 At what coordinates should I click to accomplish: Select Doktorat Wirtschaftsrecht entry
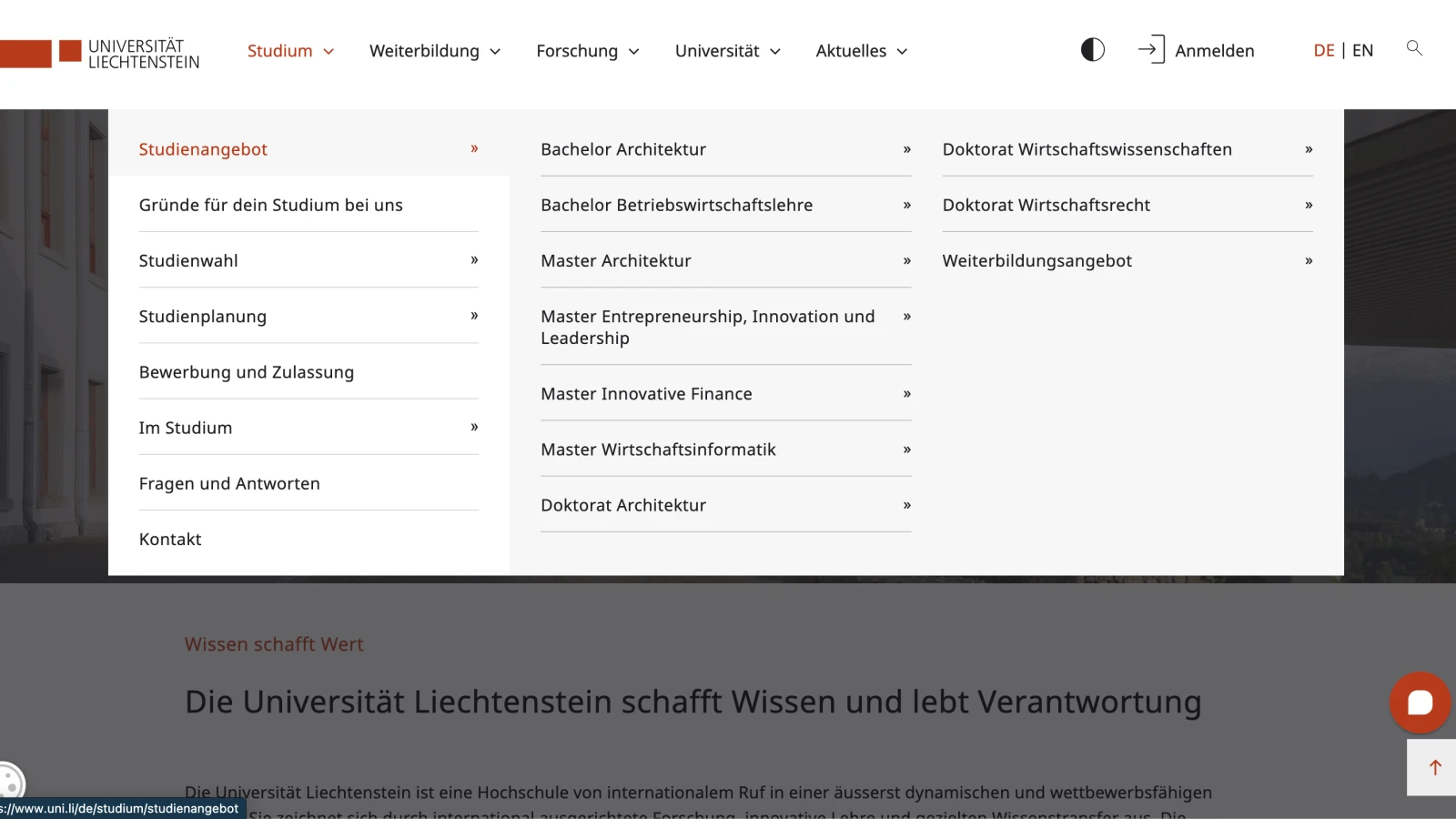point(1046,205)
